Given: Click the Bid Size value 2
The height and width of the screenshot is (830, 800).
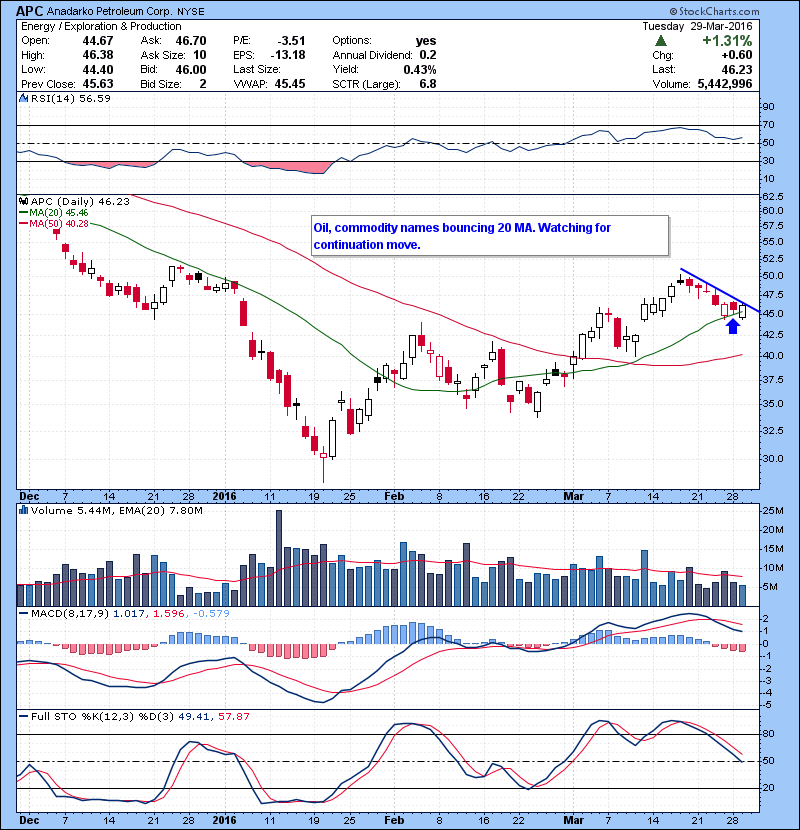Looking at the screenshot, I should [x=203, y=84].
